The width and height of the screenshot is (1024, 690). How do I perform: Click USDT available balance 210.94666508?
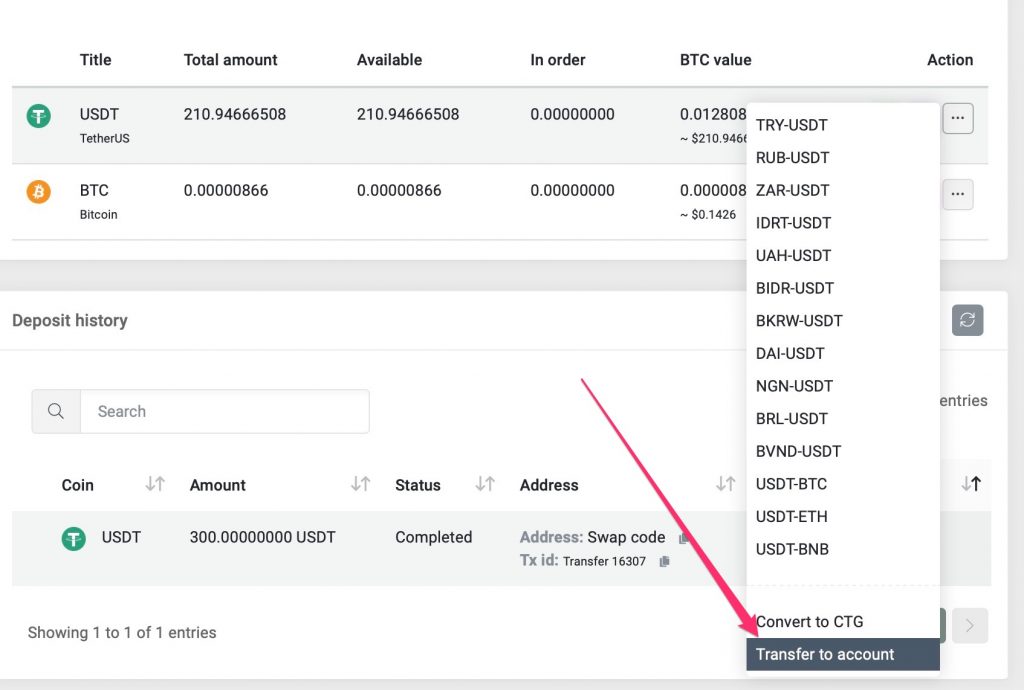click(x=408, y=114)
